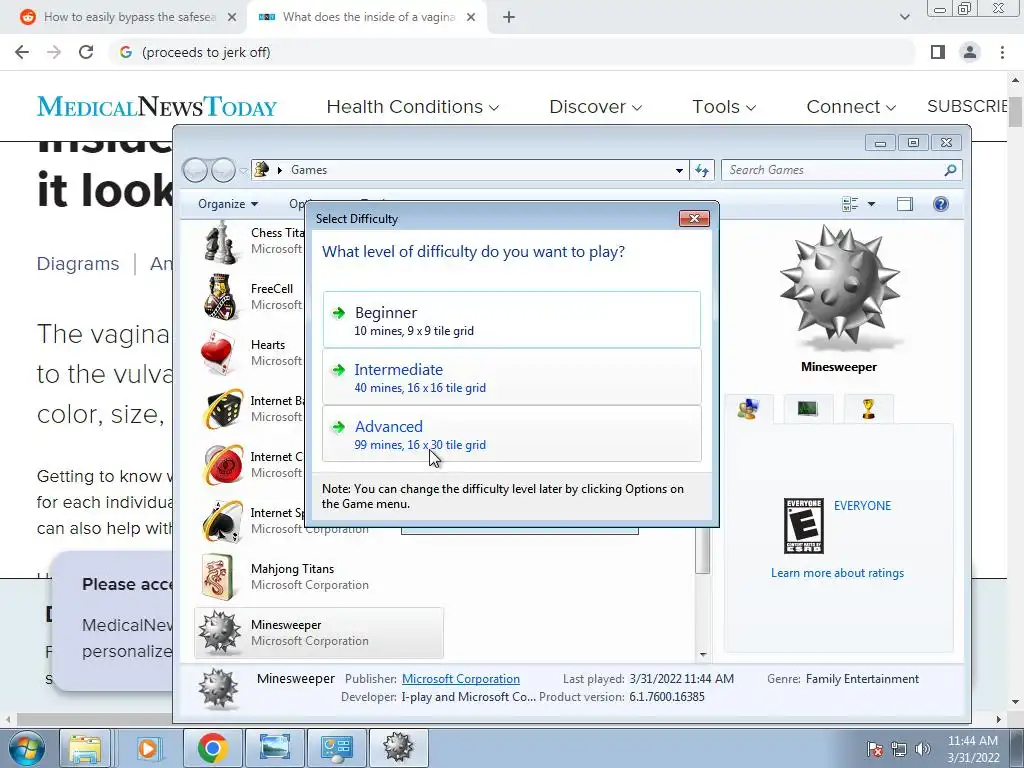This screenshot has width=1024, height=768.
Task: Choose the Beginner difficulty option
Action: 511,320
